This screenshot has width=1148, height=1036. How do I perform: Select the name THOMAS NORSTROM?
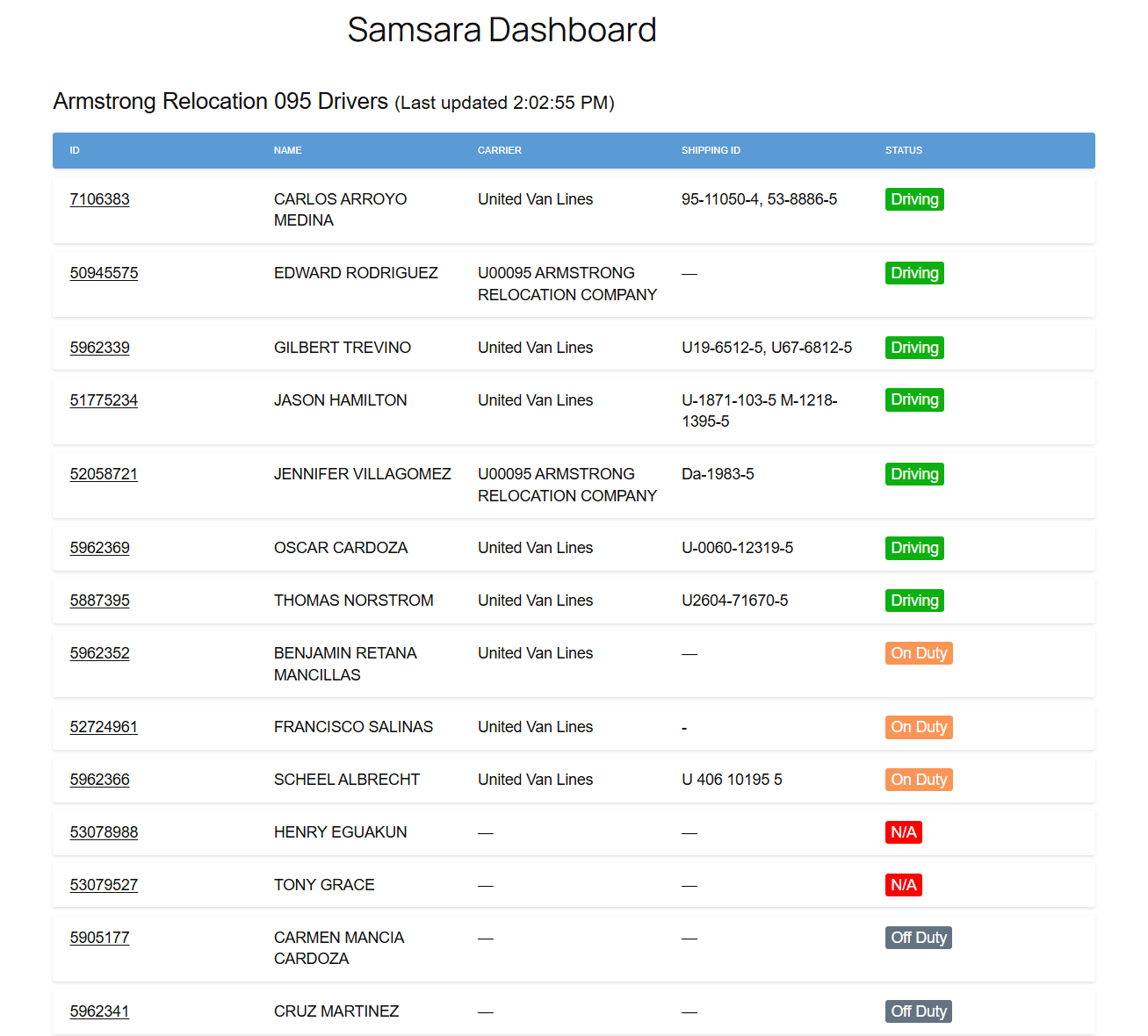click(354, 601)
